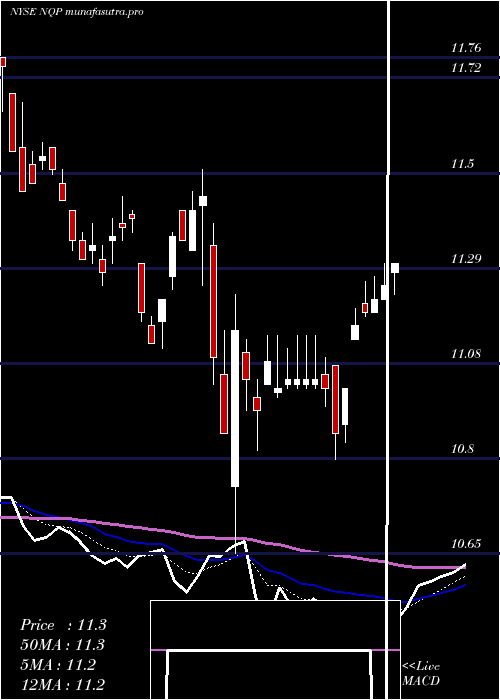This screenshot has width=500, height=700.
Task: Click the 11.5 price level label
Action: pos(462,164)
